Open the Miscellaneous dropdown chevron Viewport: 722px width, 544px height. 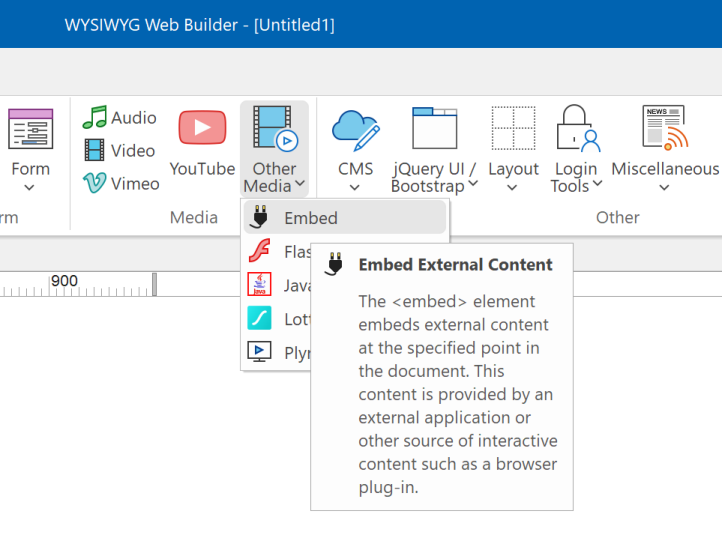coord(664,187)
